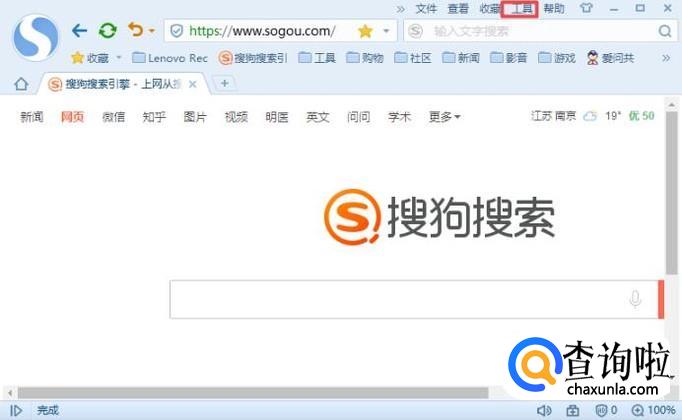The height and width of the screenshot is (420, 682).
Task: Click the 问问 search category link
Action: [x=358, y=117]
